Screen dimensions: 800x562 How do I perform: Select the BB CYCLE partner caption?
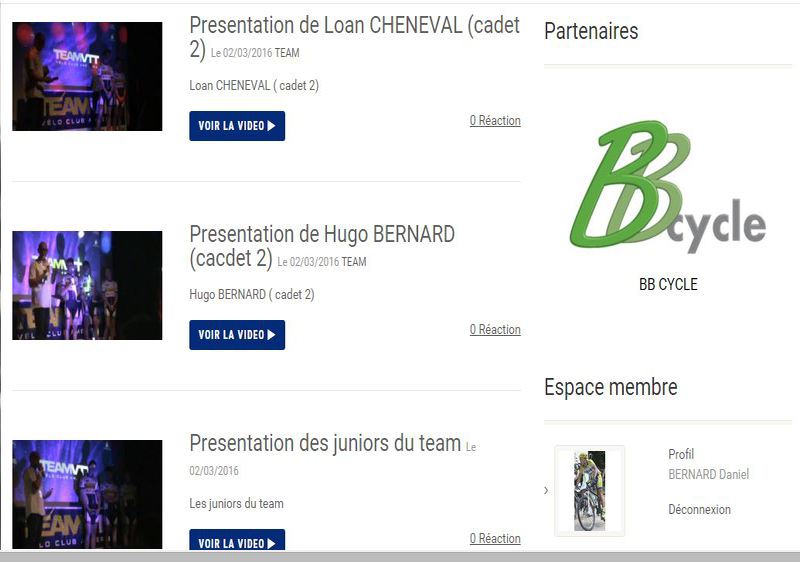click(x=668, y=284)
